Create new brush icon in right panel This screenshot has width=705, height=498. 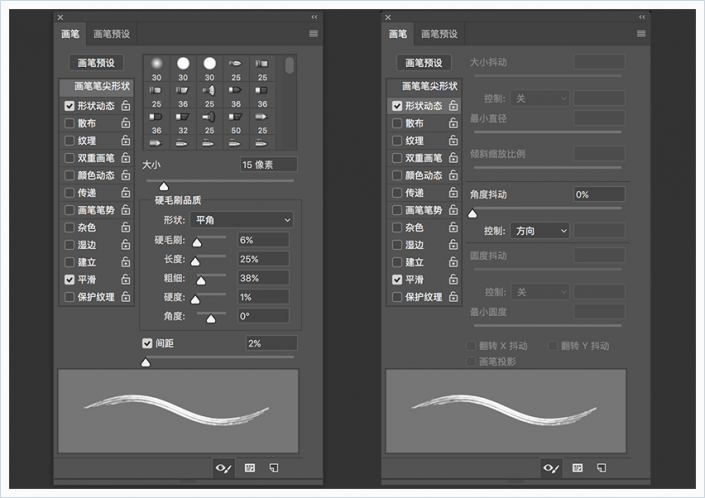(601, 468)
